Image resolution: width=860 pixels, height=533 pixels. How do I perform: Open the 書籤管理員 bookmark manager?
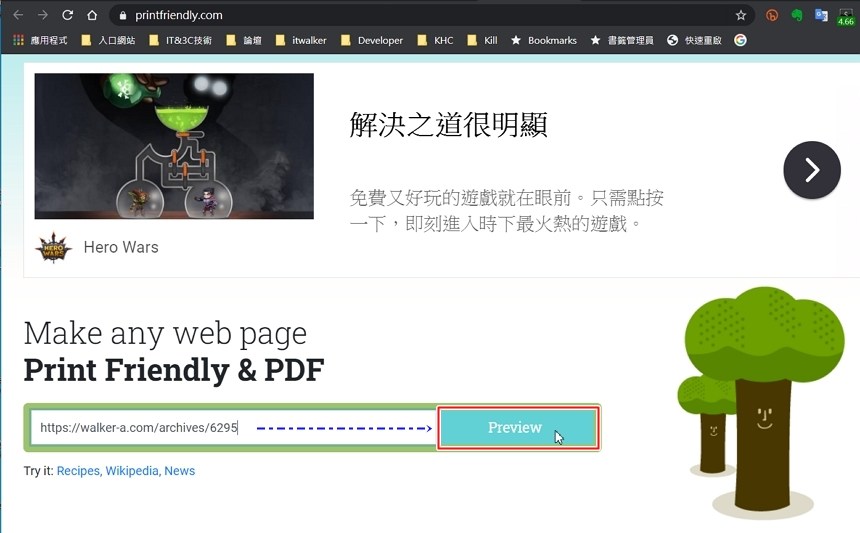(x=622, y=40)
